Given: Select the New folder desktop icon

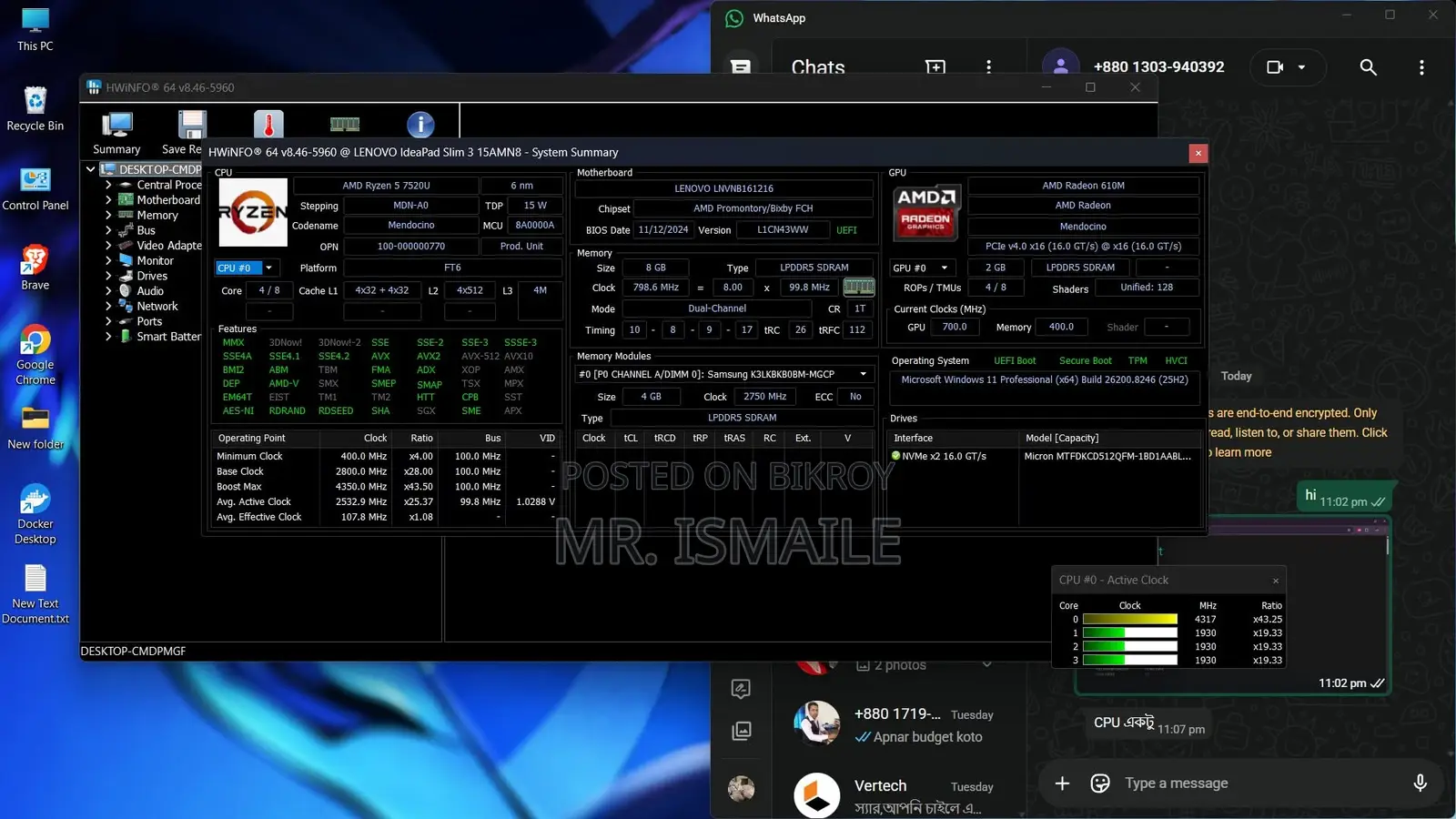Looking at the screenshot, I should pos(35,428).
